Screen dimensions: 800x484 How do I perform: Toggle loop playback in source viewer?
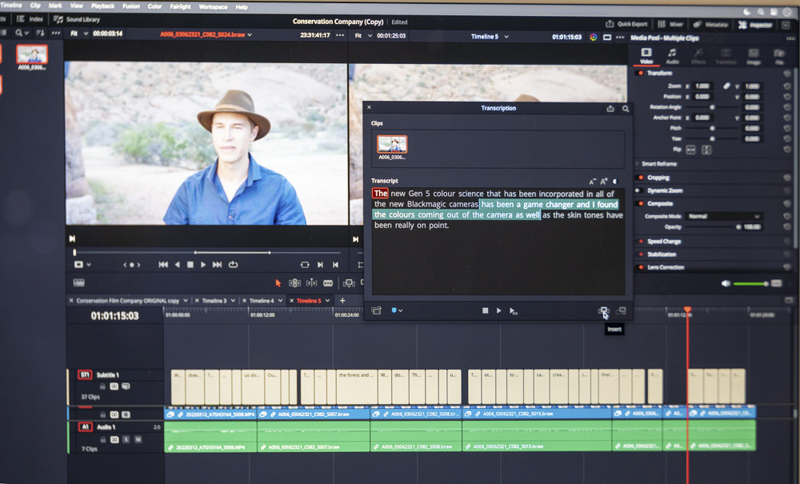[x=233, y=265]
